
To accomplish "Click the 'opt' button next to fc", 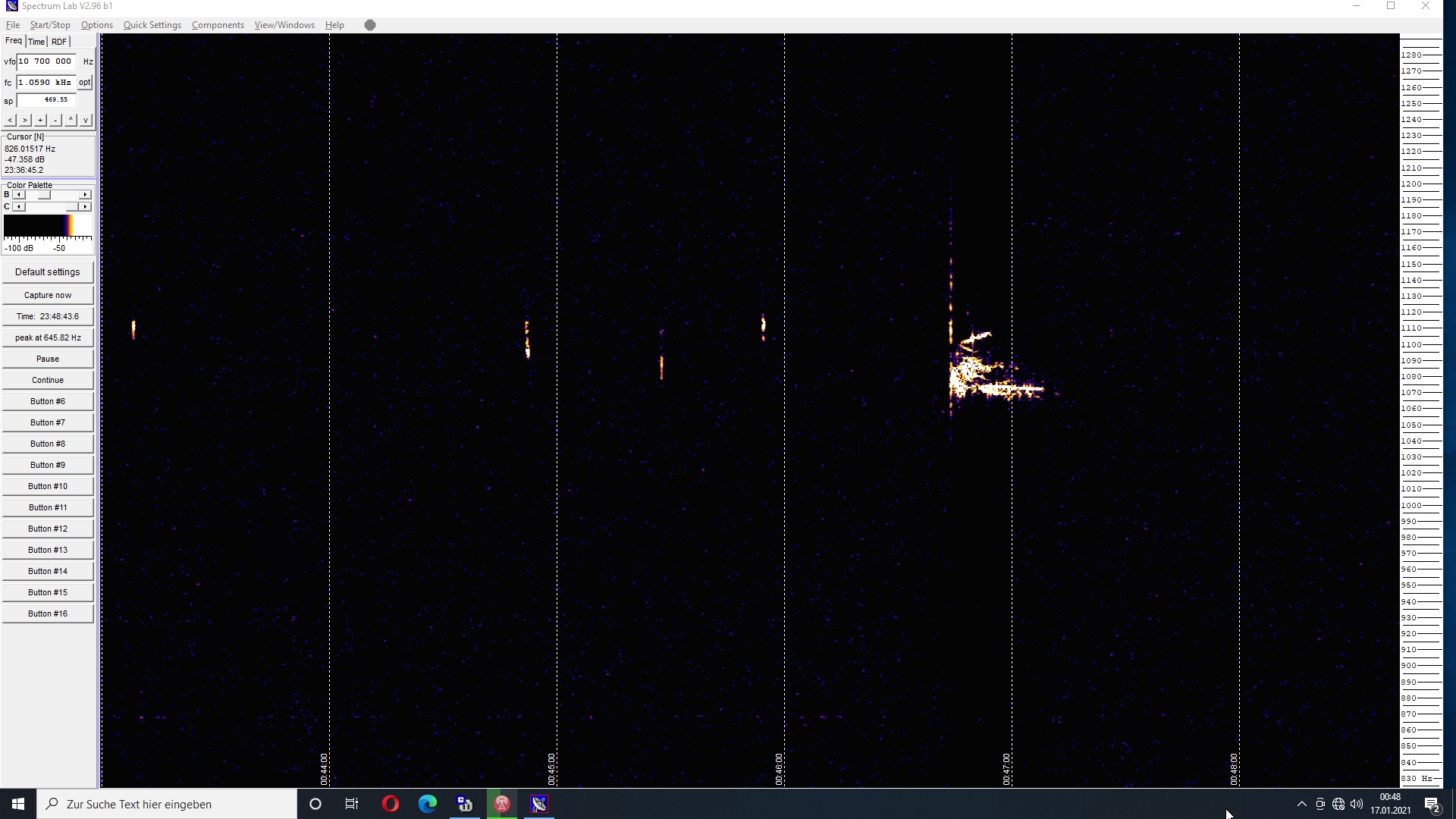I will [x=85, y=82].
